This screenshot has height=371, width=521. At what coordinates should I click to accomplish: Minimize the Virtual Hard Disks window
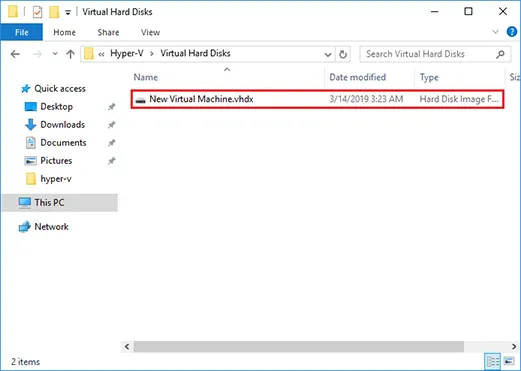[x=435, y=12]
